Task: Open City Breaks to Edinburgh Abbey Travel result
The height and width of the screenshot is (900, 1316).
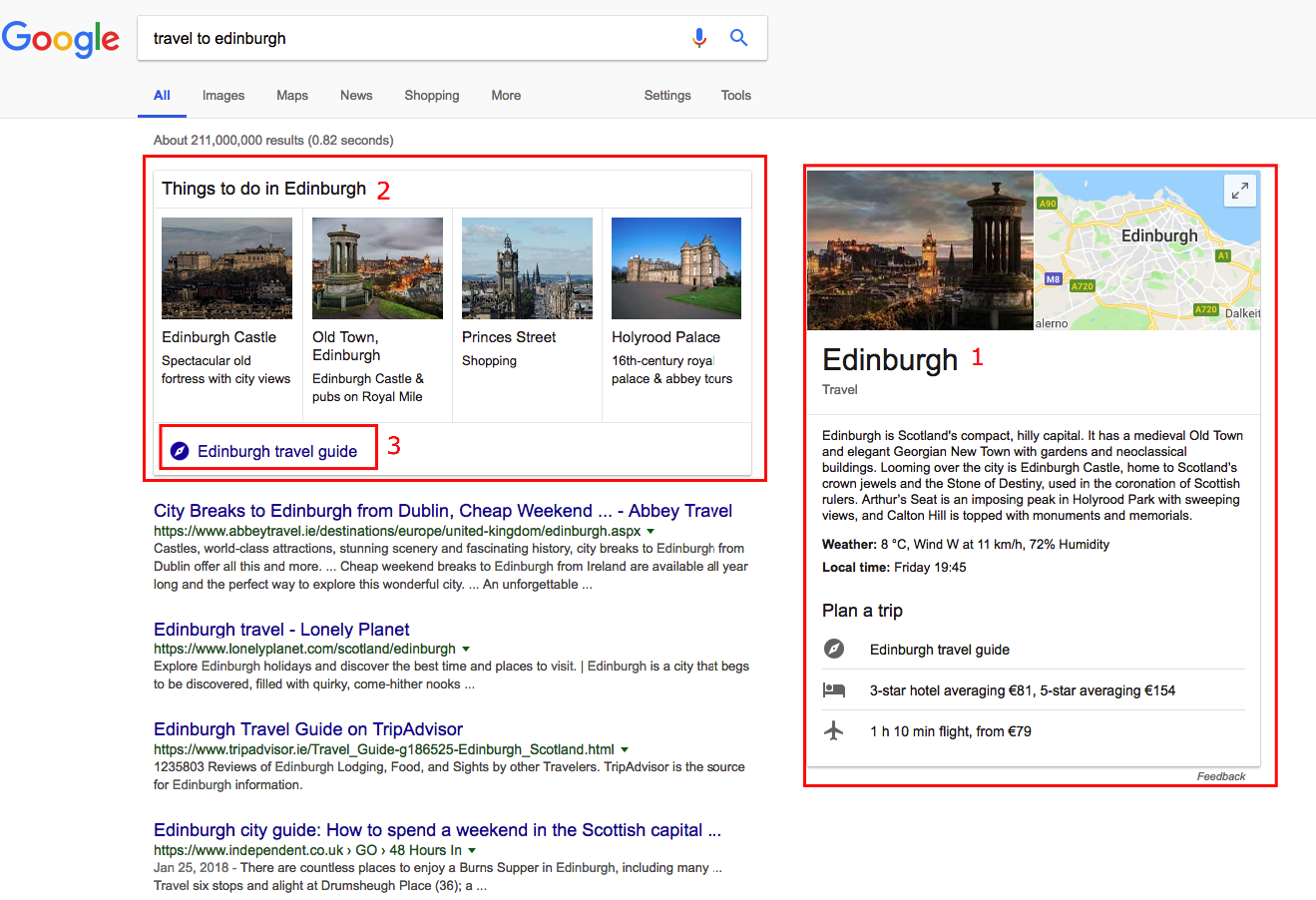Action: tap(443, 511)
